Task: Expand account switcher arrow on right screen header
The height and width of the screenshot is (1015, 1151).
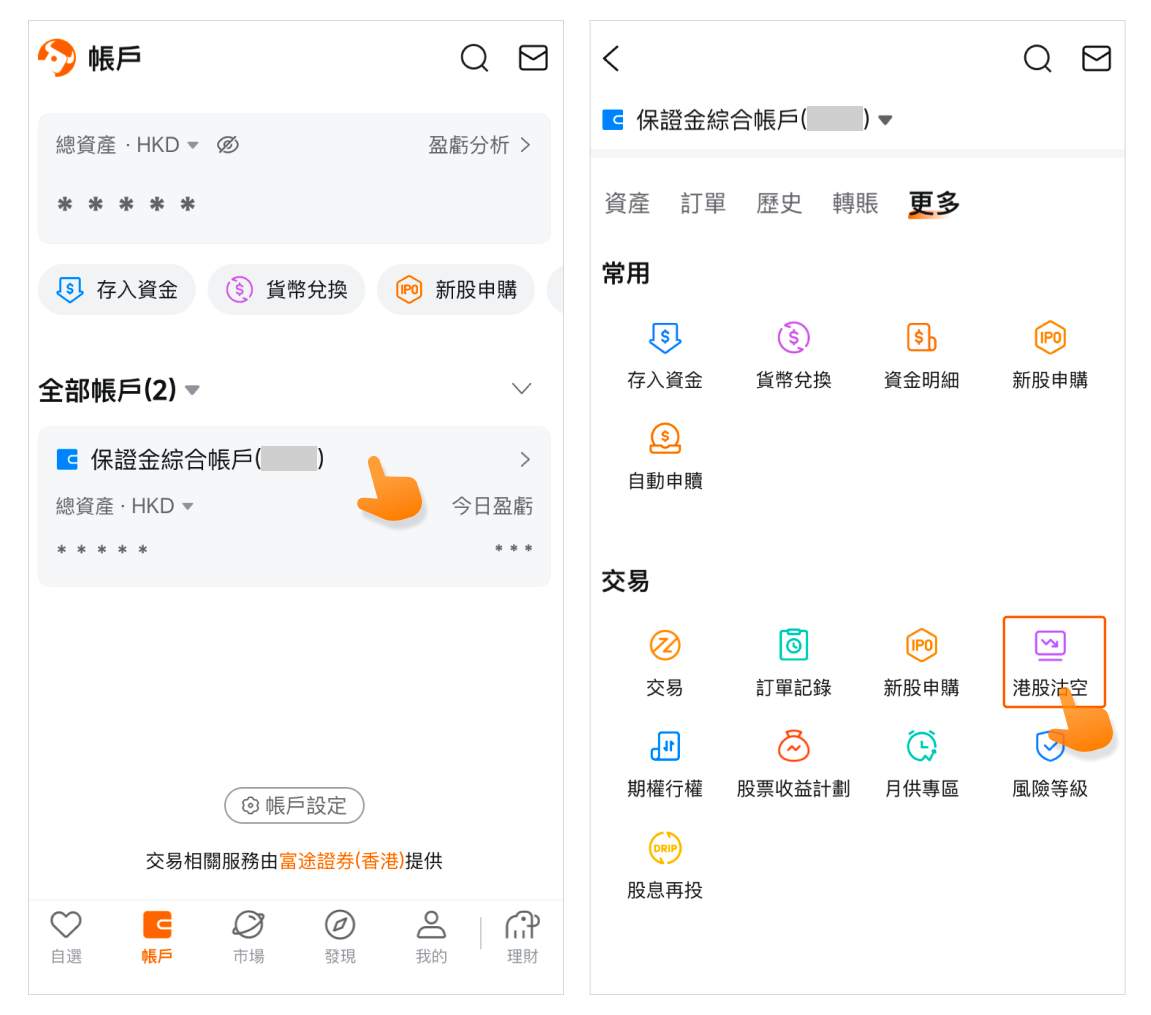Action: 885,121
